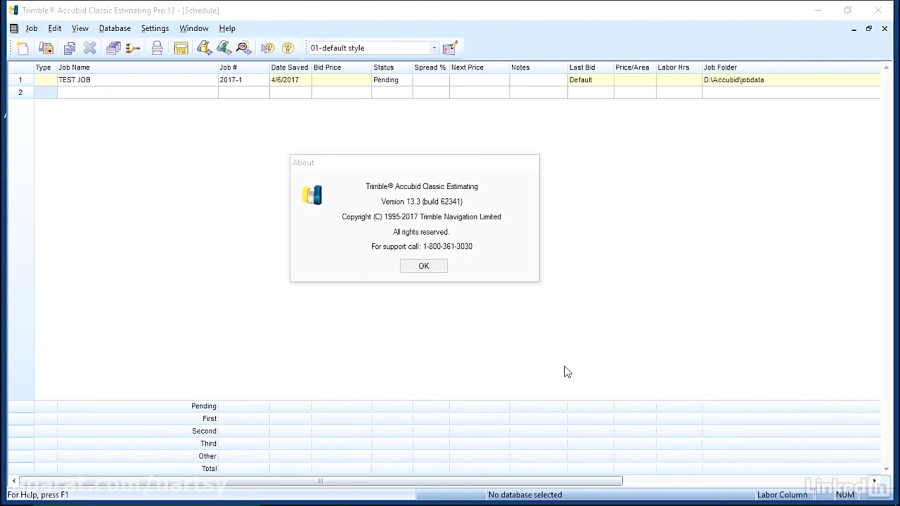
Task: Click the Open Job toolbar icon
Action: point(46,48)
